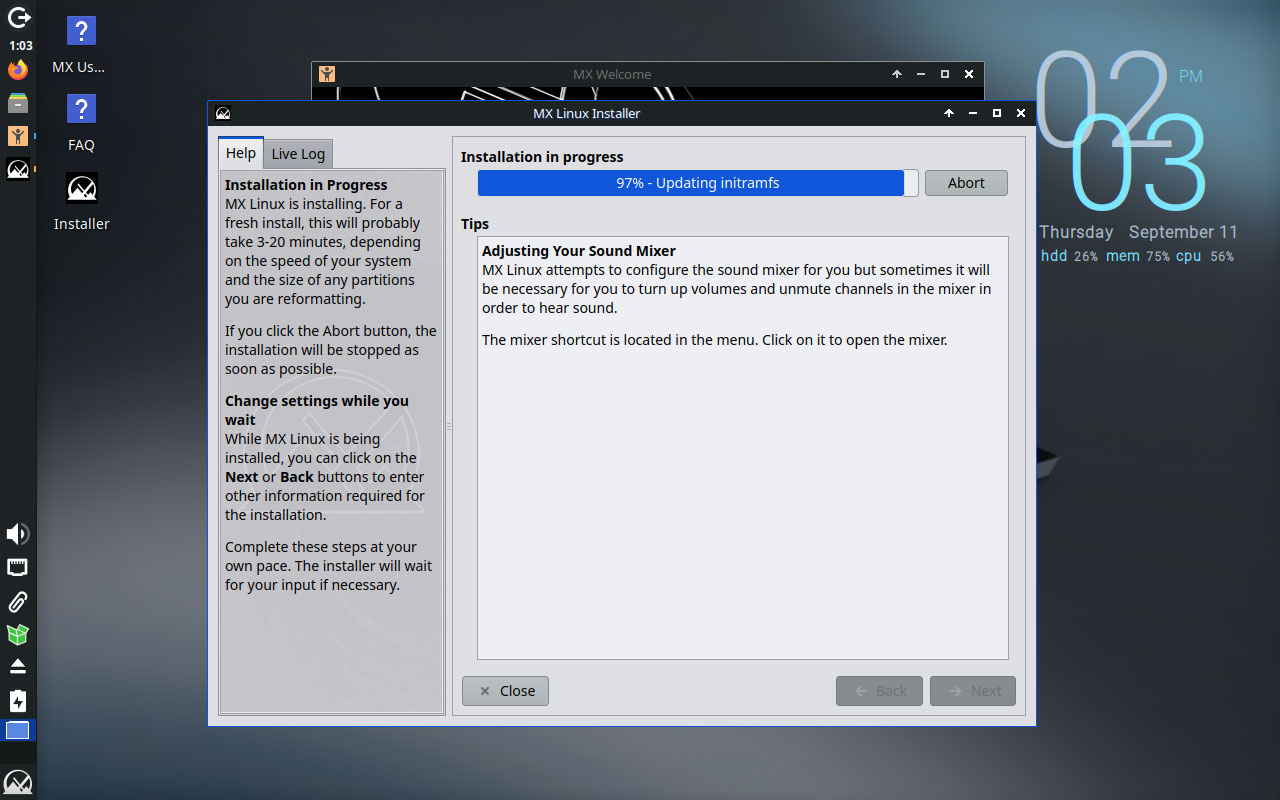Click the 'Installation in progress' heading
1280x800 pixels.
point(542,157)
